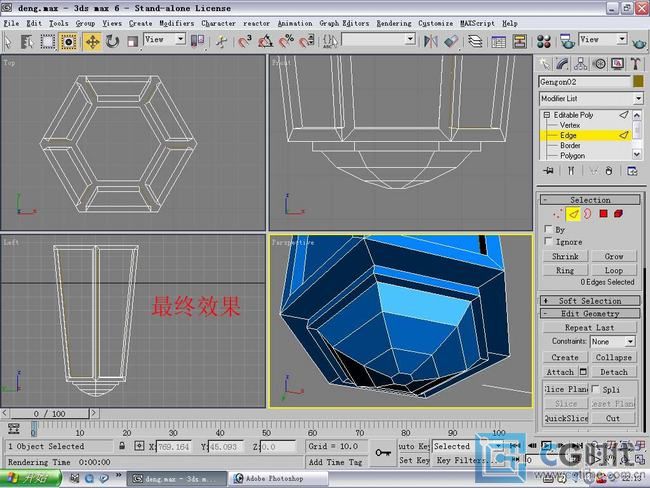Image resolution: width=650 pixels, height=488 pixels.
Task: Open the Material Editor
Action: (543, 42)
